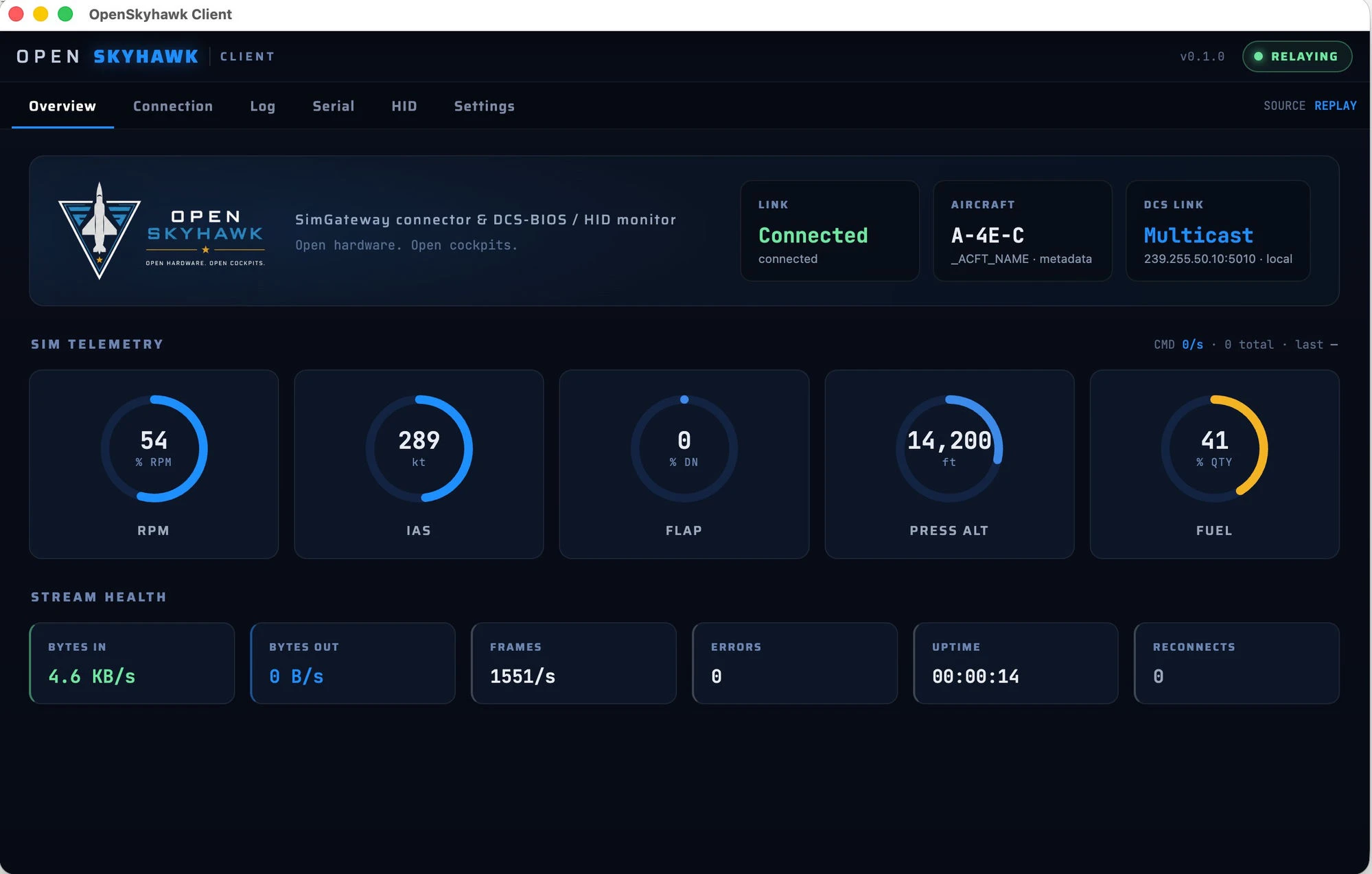Screen dimensions: 1372x874
Task: Go to the Settings tab
Action: [485, 106]
